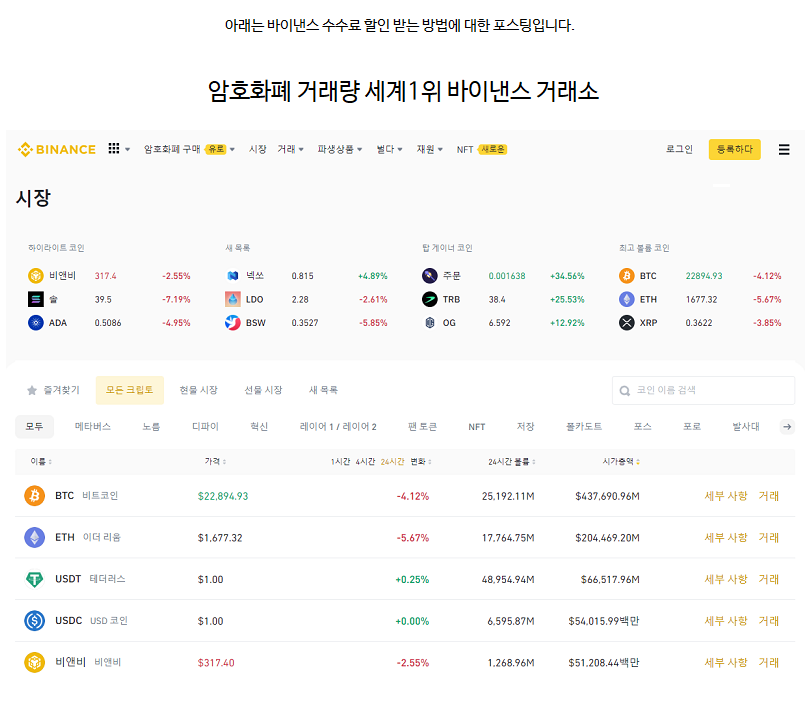Click the LDO coin icon
This screenshot has width=811, height=702.
coord(233,299)
